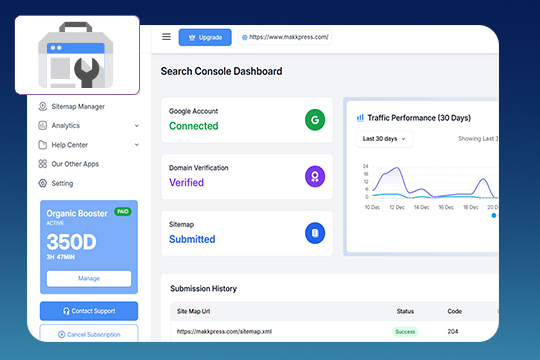This screenshot has height=360, width=540.
Task: Open Help Center in the sidebar
Action: (70, 145)
